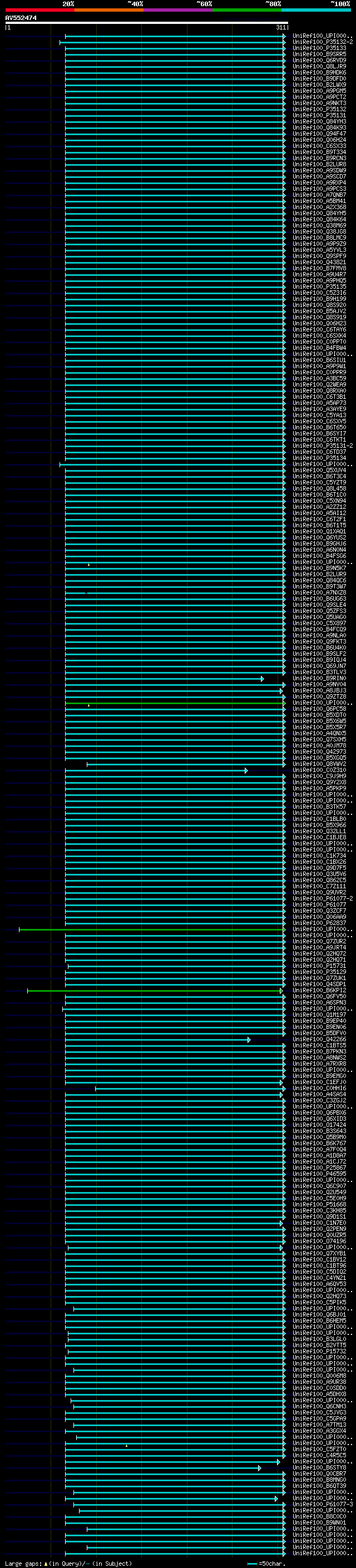This screenshot has height=1568, width=356.
Task: Click the query end position 311
Action: coord(280,27)
